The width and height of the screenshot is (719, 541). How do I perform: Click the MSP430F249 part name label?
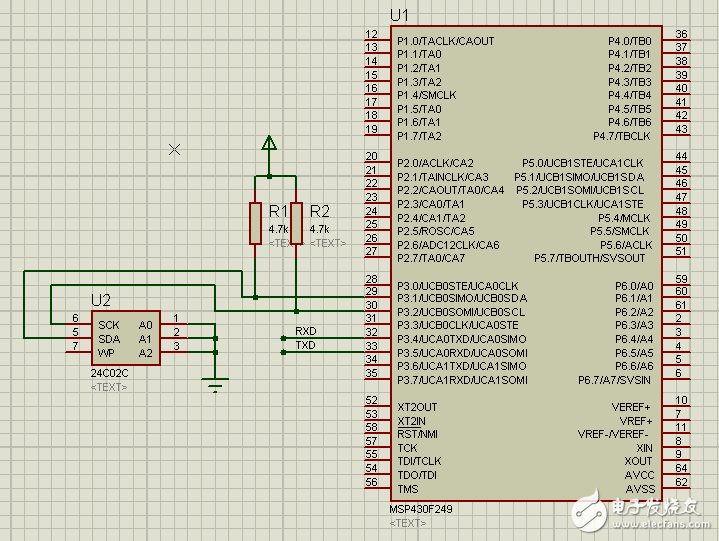(420, 509)
